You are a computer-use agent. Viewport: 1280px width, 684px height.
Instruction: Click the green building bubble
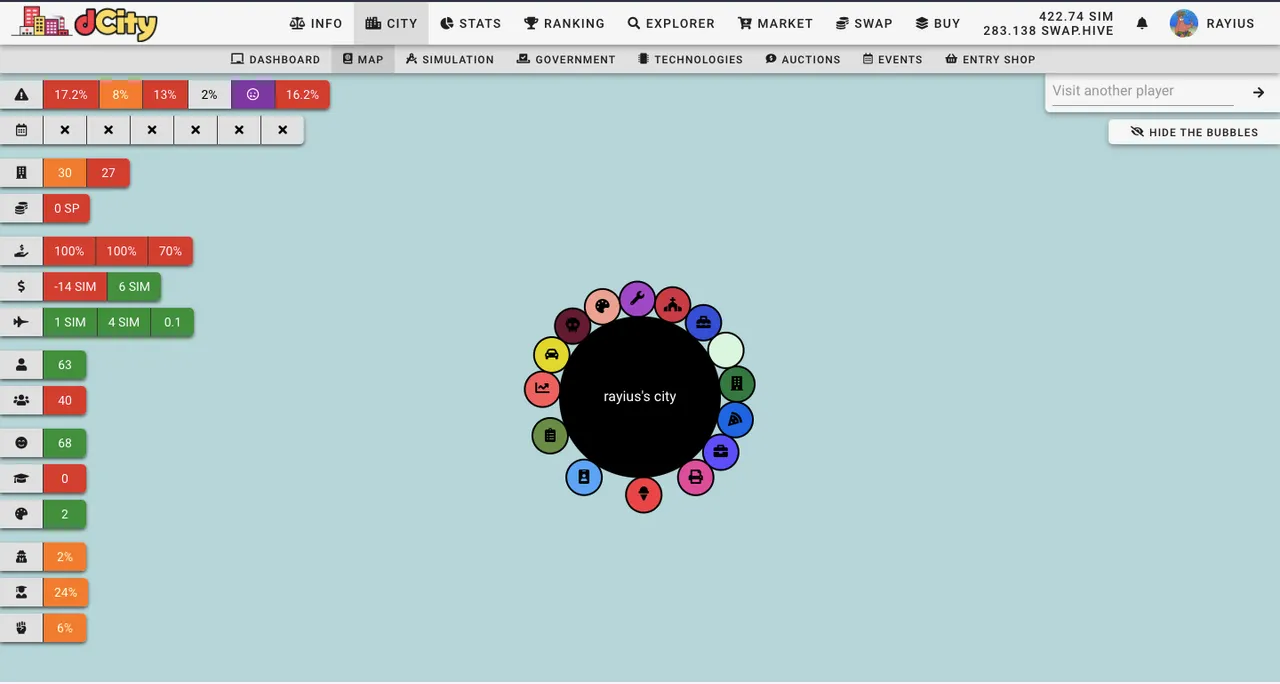coord(737,383)
